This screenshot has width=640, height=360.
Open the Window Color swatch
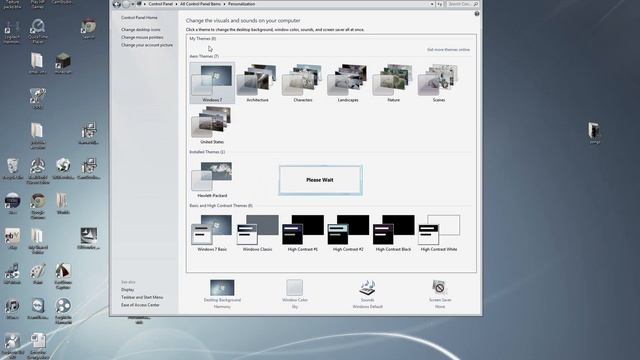click(294, 288)
